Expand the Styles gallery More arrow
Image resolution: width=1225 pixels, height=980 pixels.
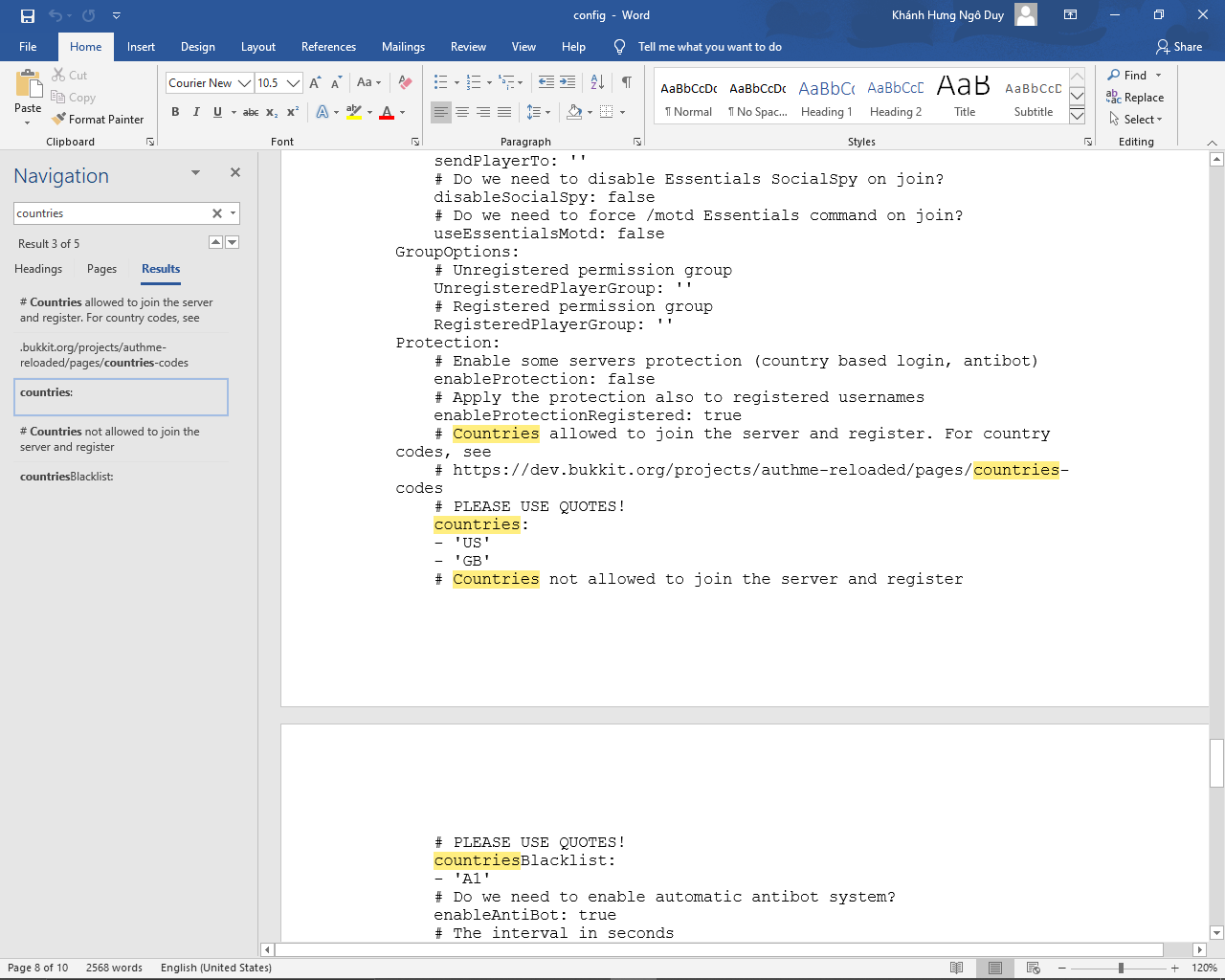pos(1077,115)
